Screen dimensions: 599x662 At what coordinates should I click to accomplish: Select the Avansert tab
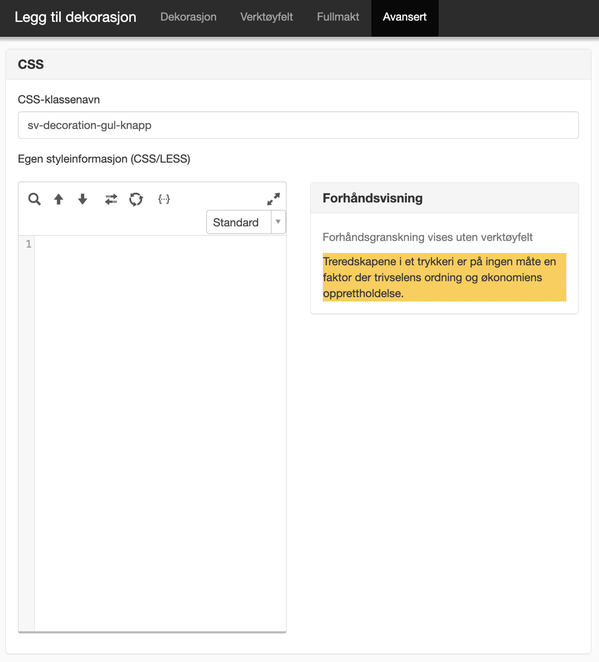tap(404, 17)
